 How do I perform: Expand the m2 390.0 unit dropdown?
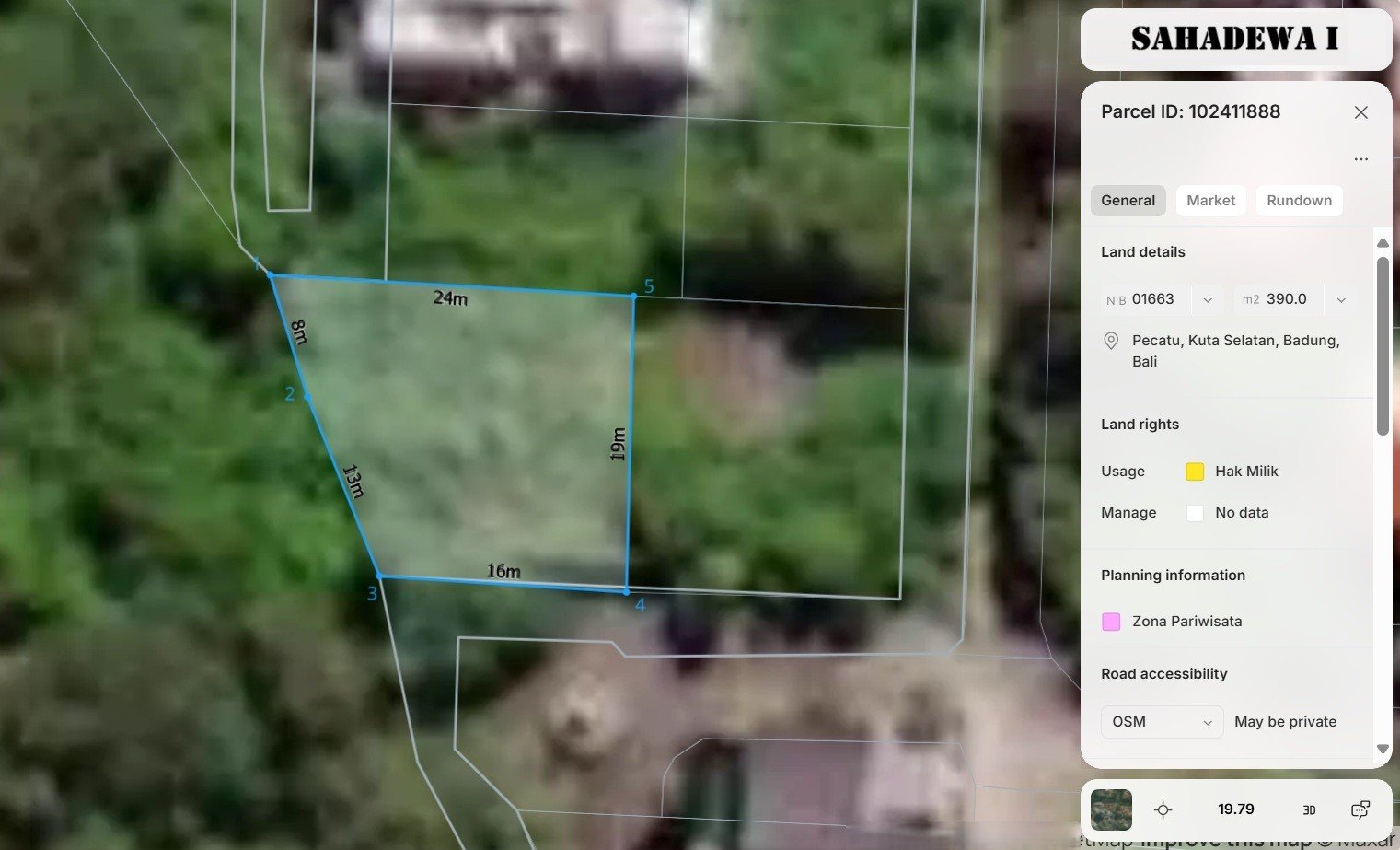[1341, 300]
